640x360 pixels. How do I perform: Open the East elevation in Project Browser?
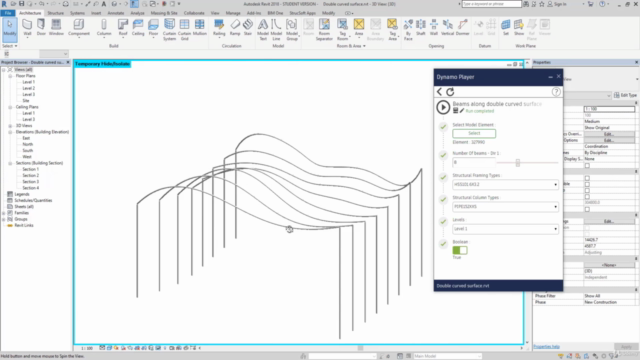26,138
